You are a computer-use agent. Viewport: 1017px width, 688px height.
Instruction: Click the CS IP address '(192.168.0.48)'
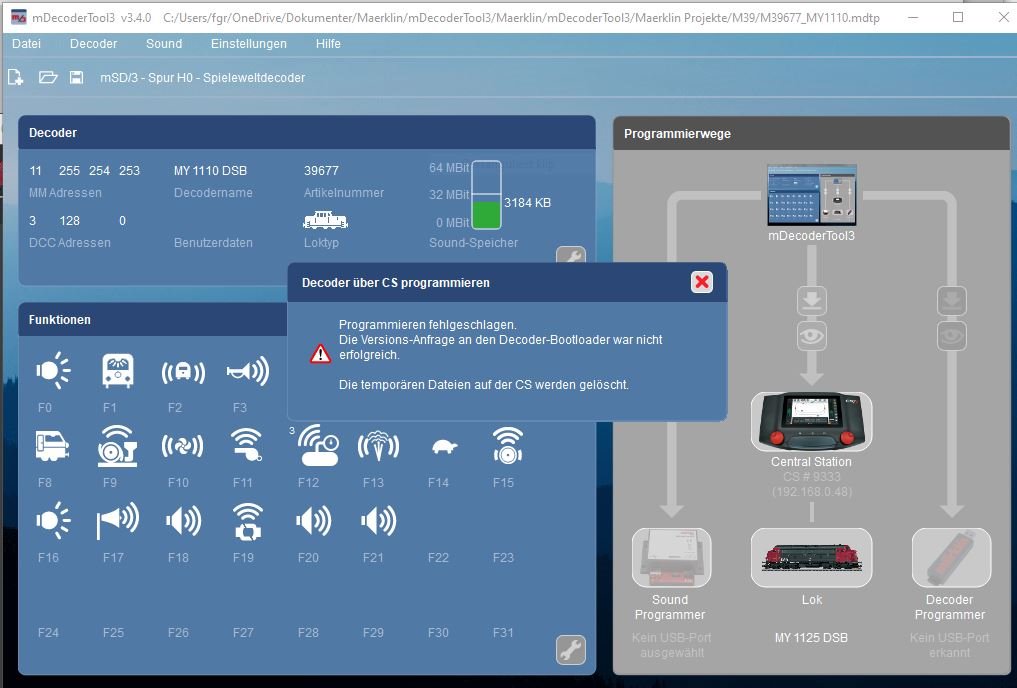[811, 492]
